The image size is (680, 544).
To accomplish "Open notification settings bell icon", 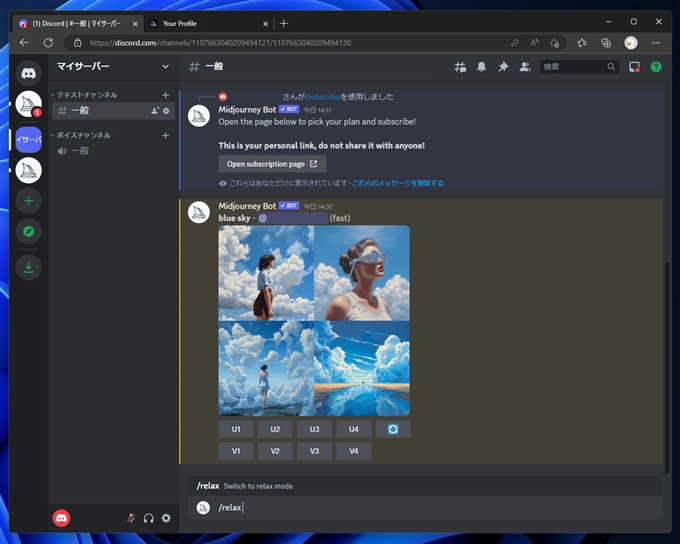I will click(x=481, y=67).
